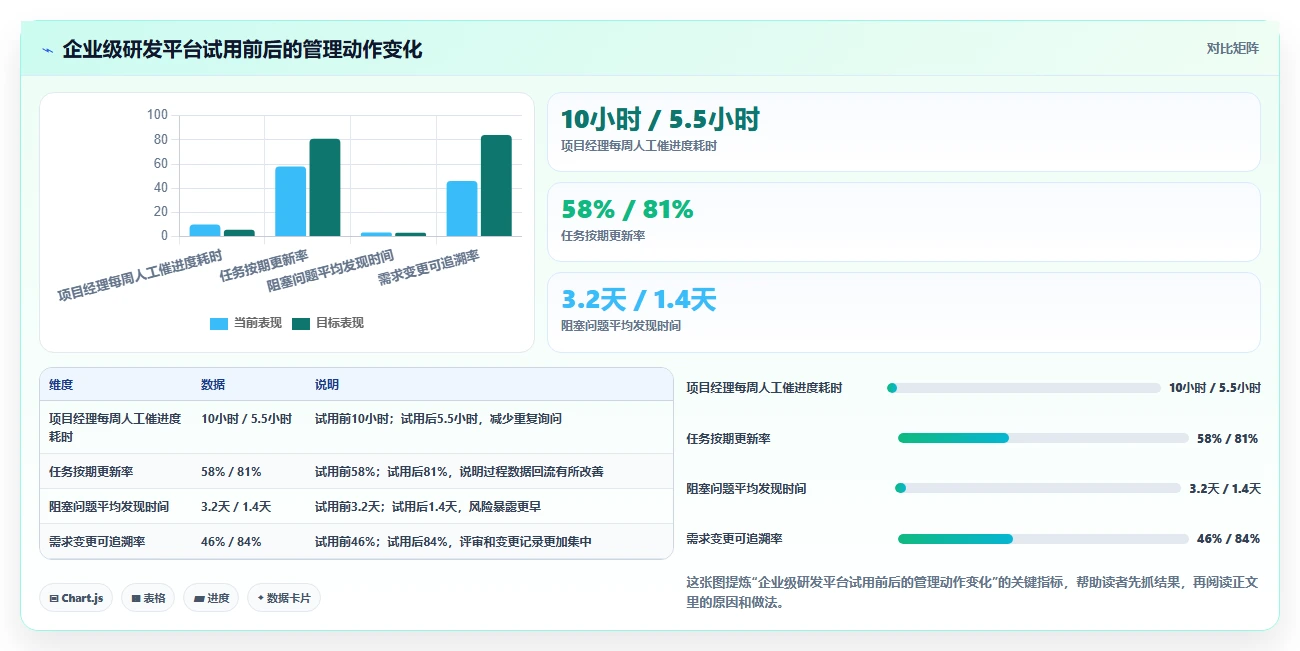The image size is (1300, 651).
Task: Click the large 3.2天 / 1.4天 data card
Action: point(904,312)
